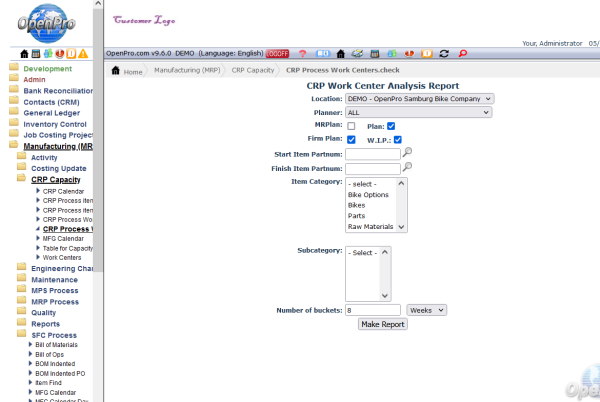The width and height of the screenshot is (600, 402).
Task: Toggle the MRPlan checkbox
Action: [x=351, y=126]
